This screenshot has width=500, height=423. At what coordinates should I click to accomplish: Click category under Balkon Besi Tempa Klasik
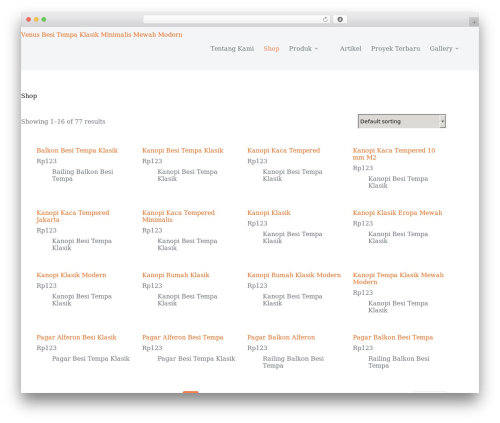(83, 175)
